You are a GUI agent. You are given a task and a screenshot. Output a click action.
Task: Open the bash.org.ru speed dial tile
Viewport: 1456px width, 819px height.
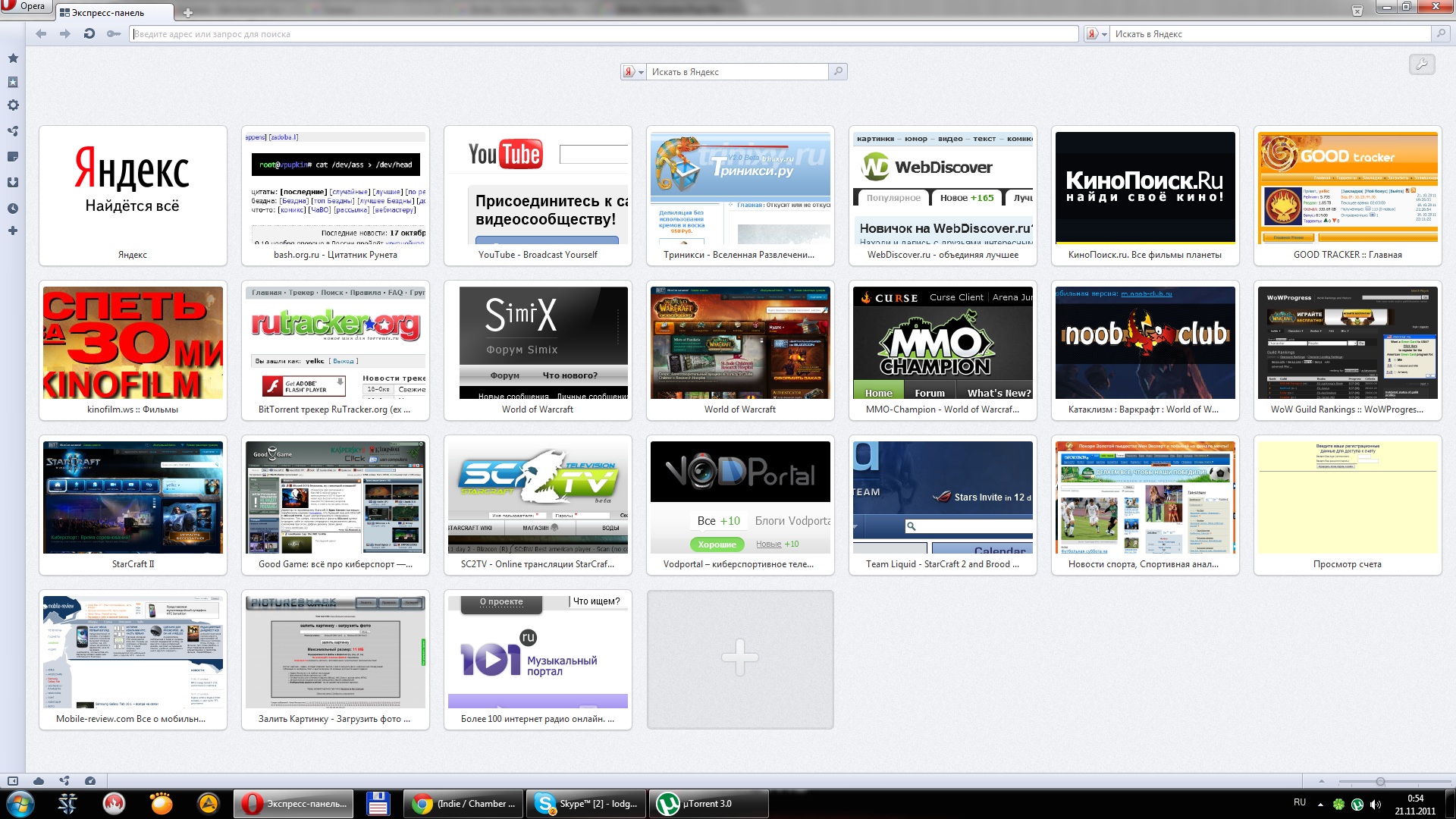tap(335, 196)
